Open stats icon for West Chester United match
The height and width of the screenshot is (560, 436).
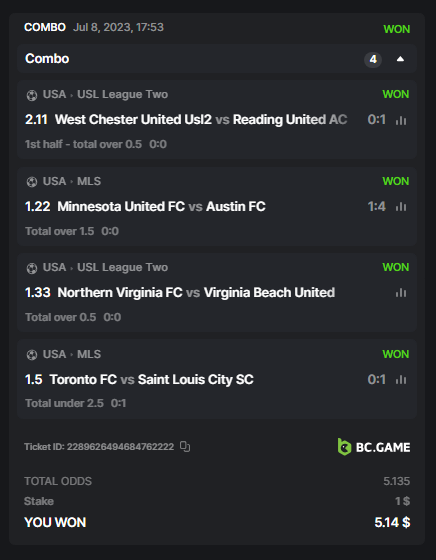tap(401, 120)
